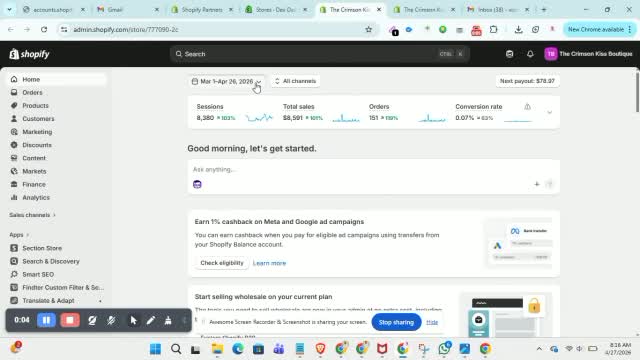Click the Markets globe icon
Screen dimensions: 640x360
14,171
